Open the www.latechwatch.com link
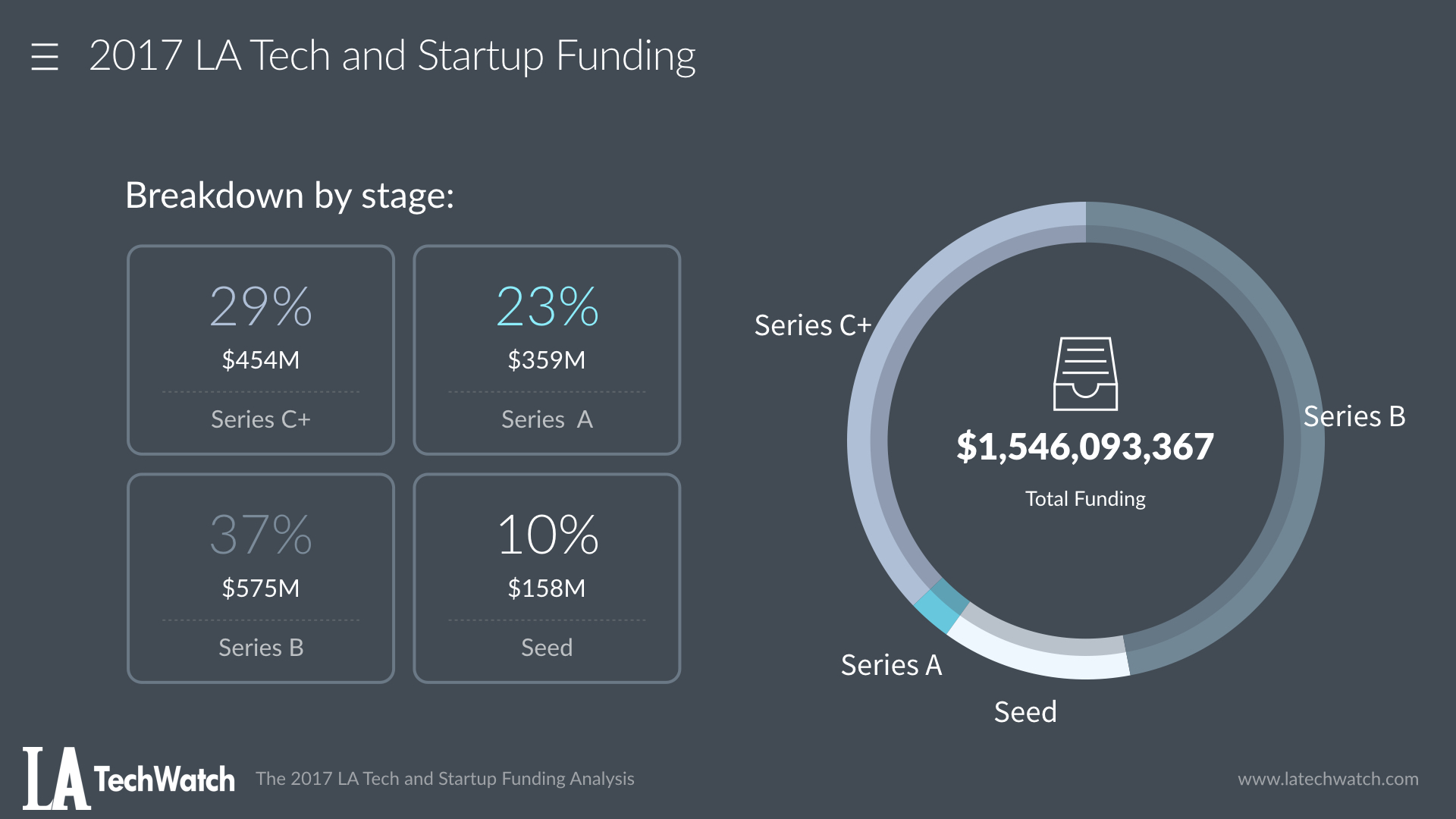The width and height of the screenshot is (1456, 819). [x=1328, y=779]
